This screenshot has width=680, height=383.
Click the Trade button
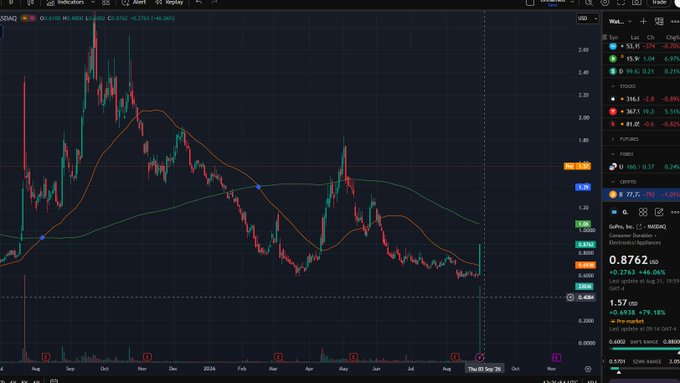[659, 3]
